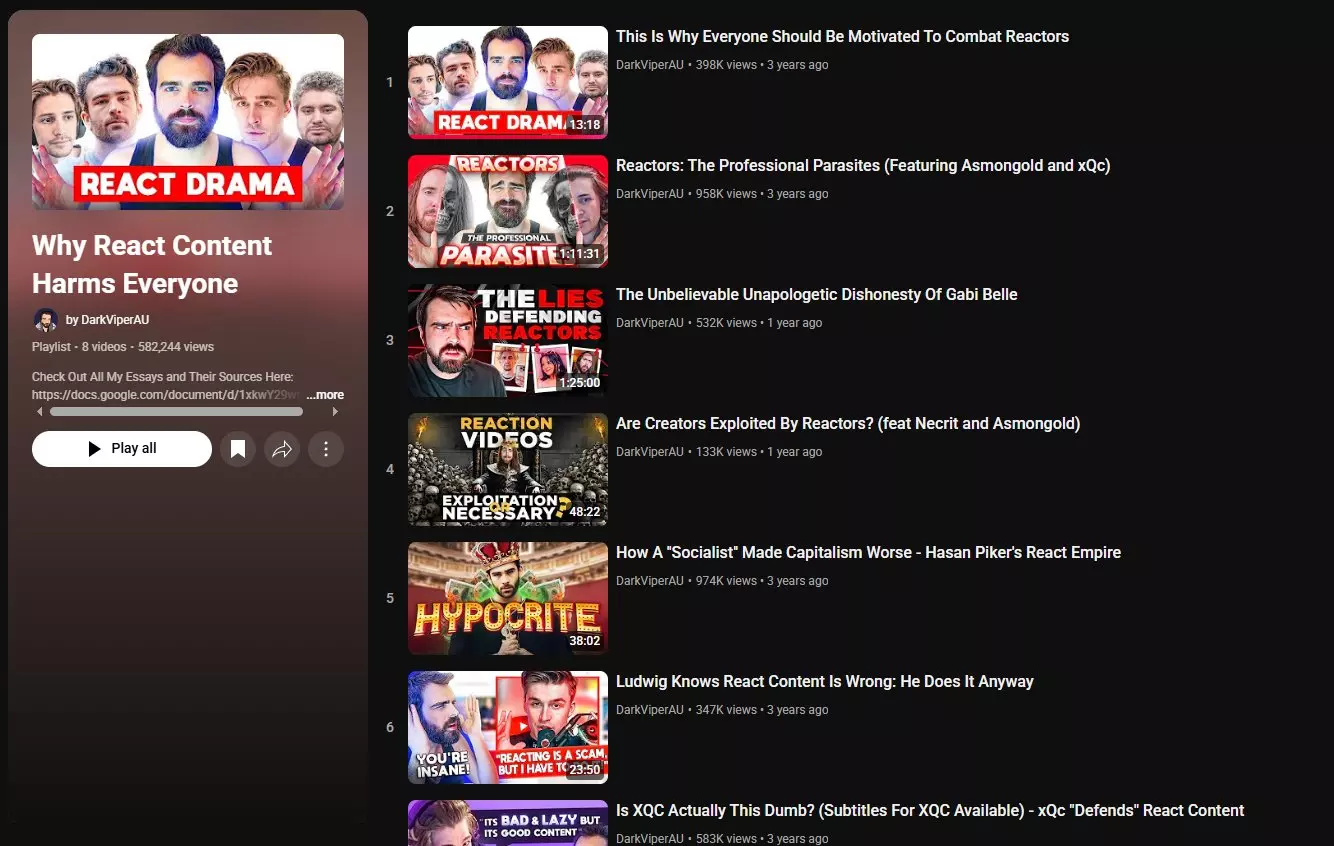Click DarkViperAU channel name under 583K views video

650,839
